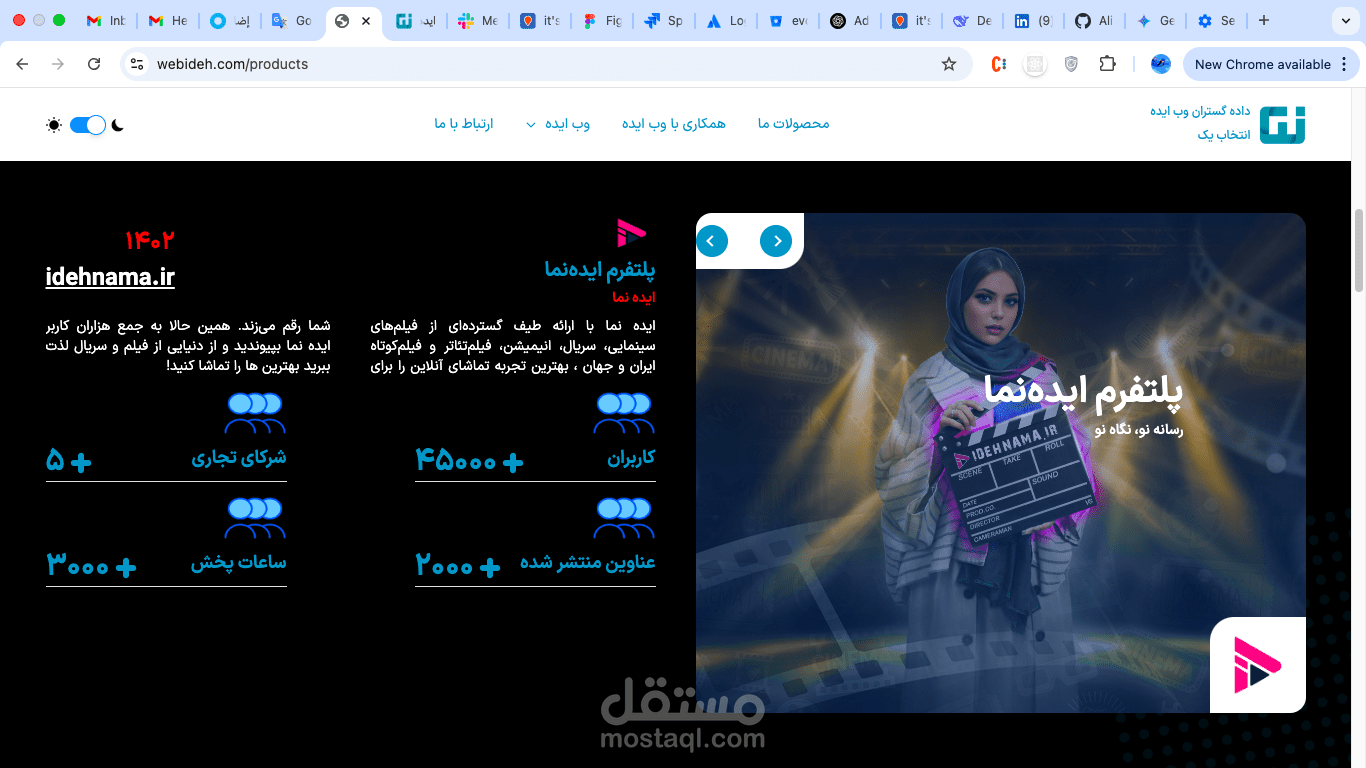This screenshot has width=1366, height=768.
Task: Click the شرکای تجاری label text
Action: pyautogui.click(x=239, y=458)
